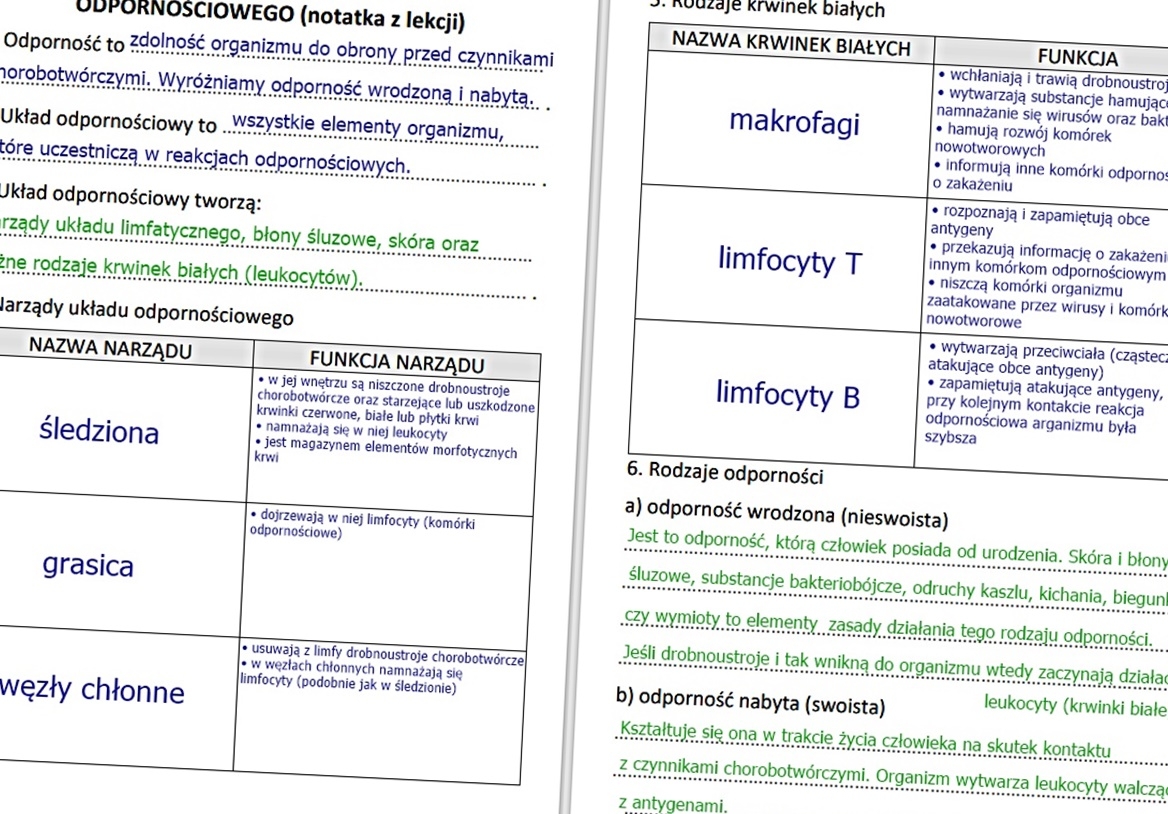Click the thymus function text about maturing lymphocytes

[x=361, y=525]
